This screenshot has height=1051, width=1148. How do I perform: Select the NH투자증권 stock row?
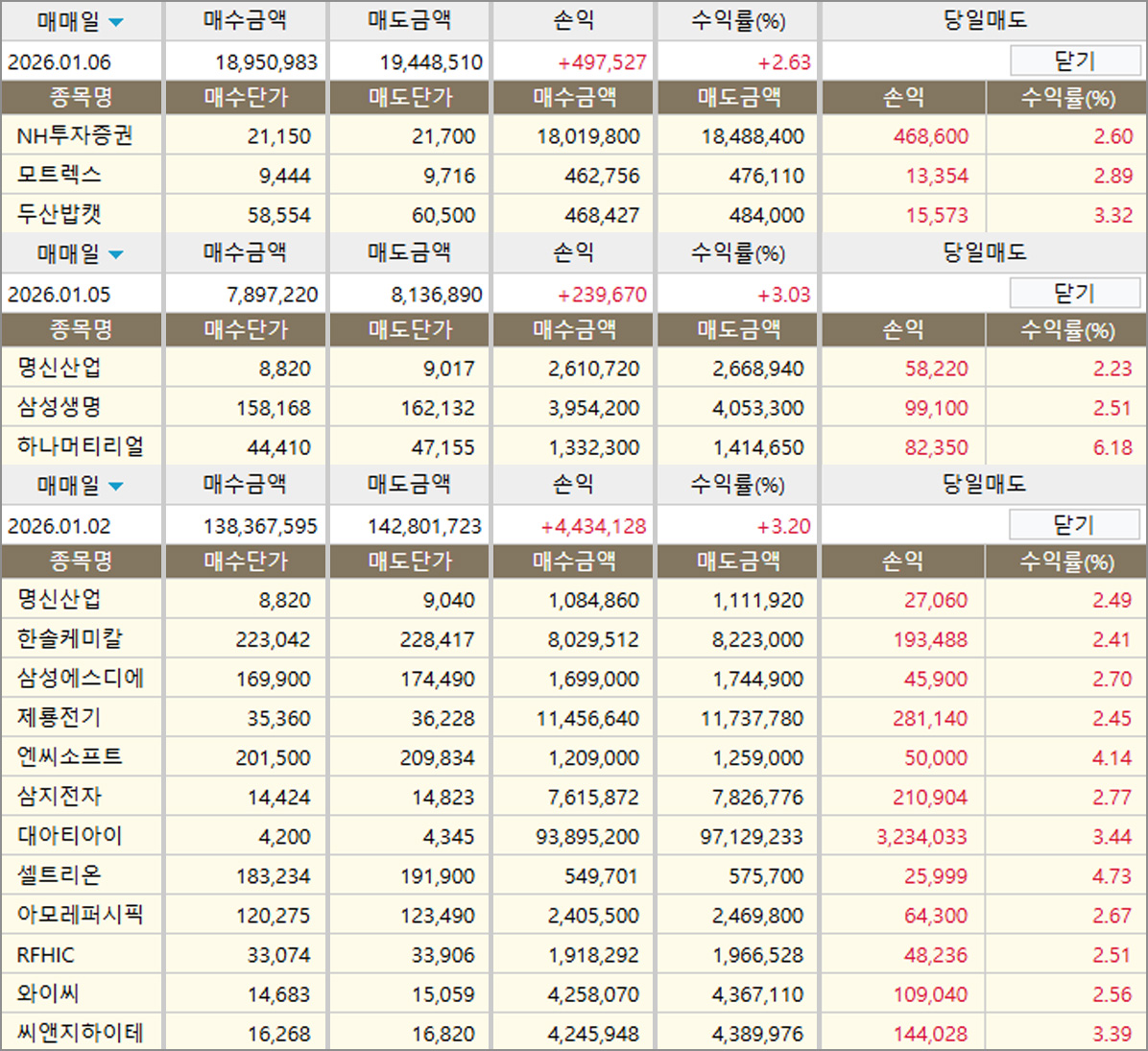coord(75,136)
